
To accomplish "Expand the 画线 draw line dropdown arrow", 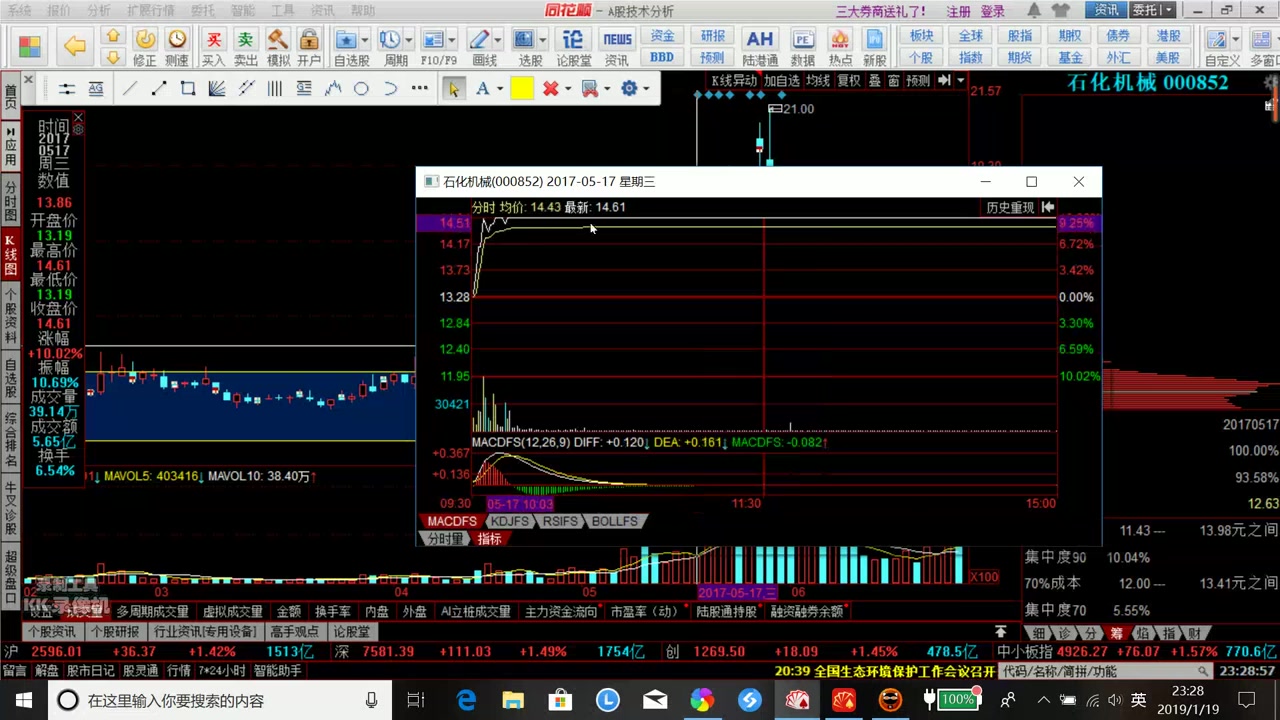I will 497,40.
